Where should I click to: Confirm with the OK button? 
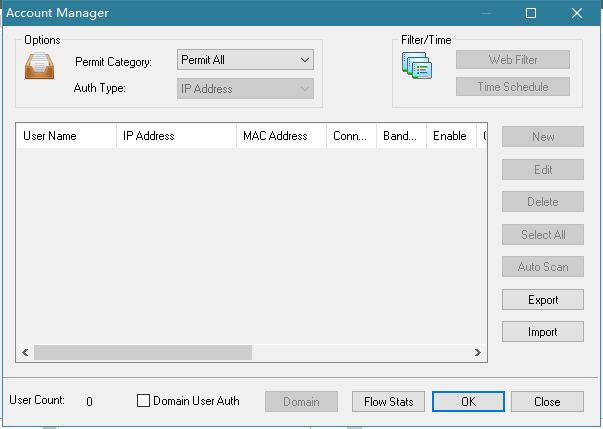coord(468,402)
